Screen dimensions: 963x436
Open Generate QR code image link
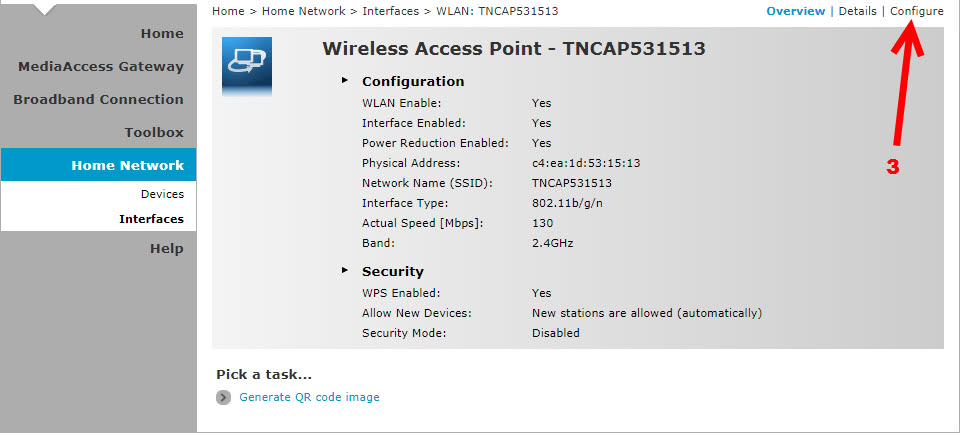[x=309, y=397]
